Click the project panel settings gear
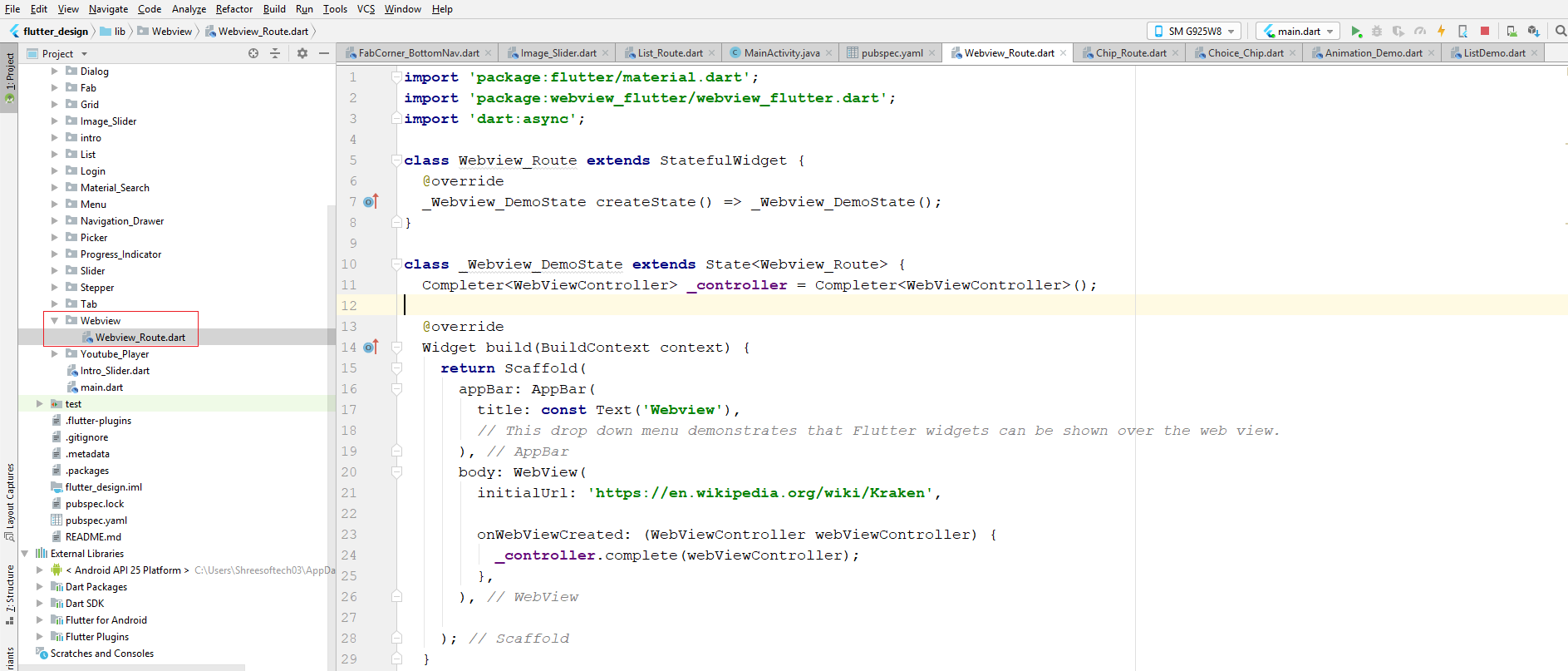The height and width of the screenshot is (671, 1568). pos(302,53)
